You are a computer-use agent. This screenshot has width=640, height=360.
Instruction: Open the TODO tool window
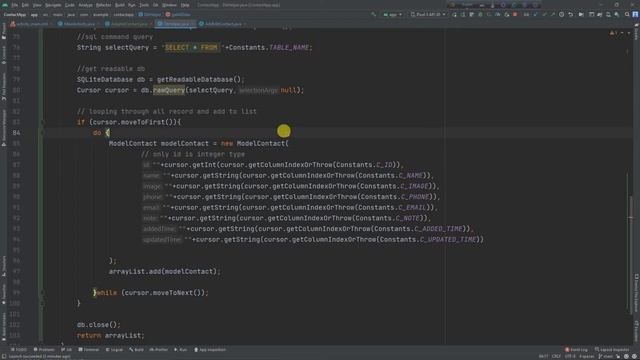coord(18,350)
